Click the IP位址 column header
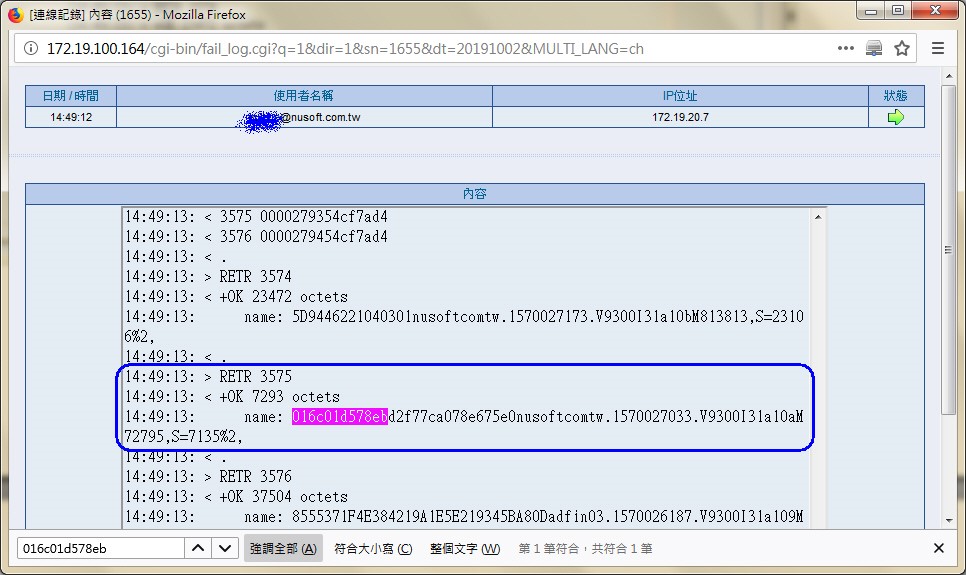 click(x=680, y=96)
